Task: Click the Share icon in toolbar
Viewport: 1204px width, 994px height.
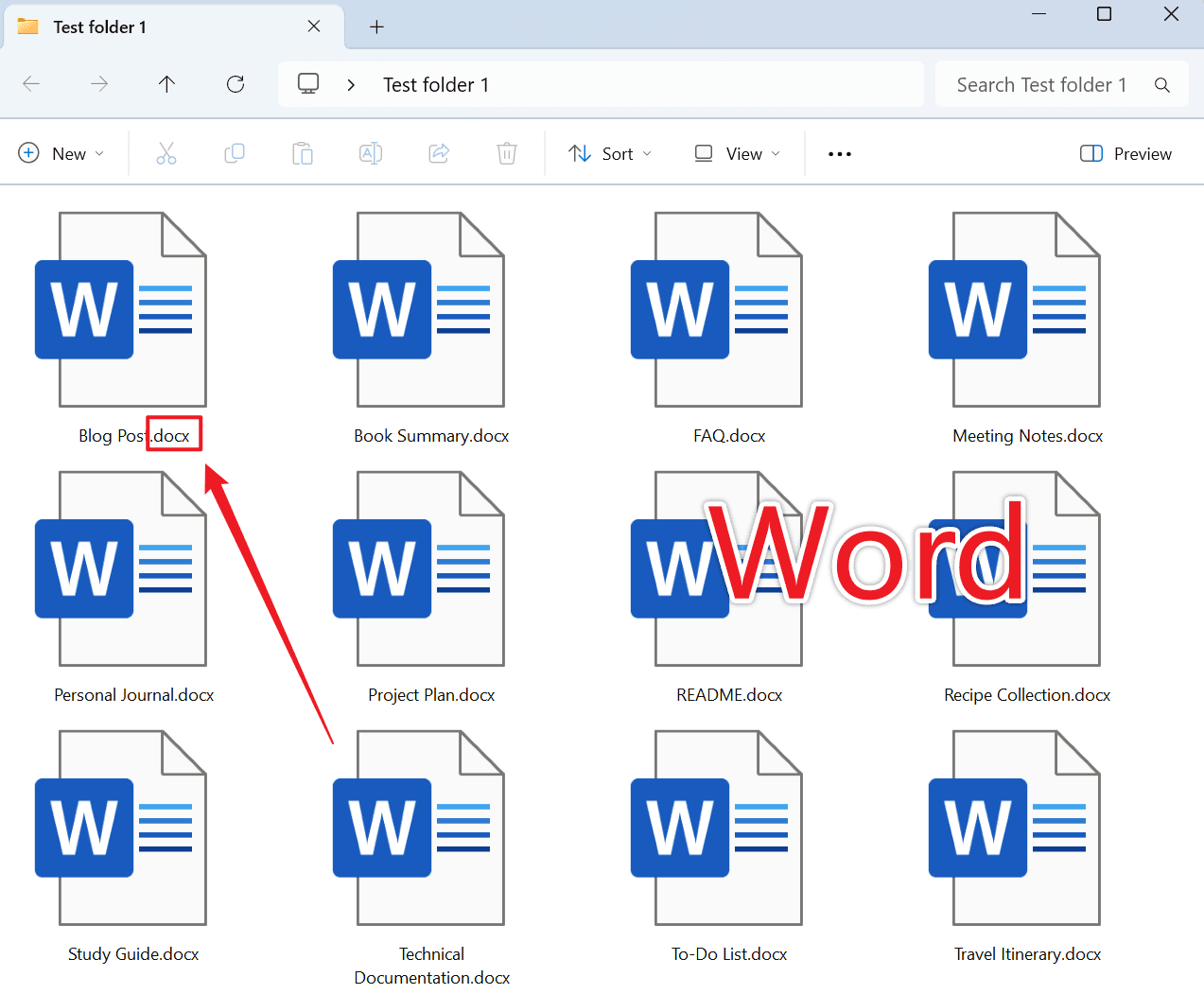Action: tap(439, 153)
